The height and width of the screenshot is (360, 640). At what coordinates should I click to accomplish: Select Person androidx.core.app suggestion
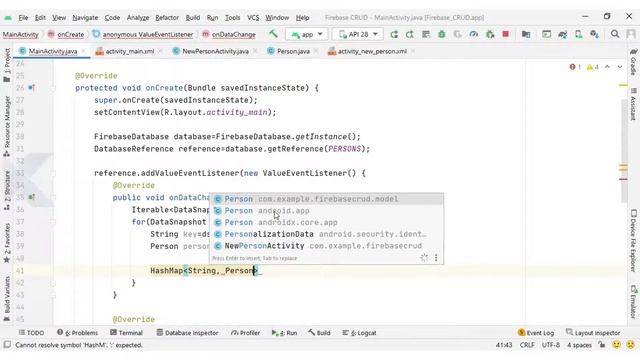327,223
